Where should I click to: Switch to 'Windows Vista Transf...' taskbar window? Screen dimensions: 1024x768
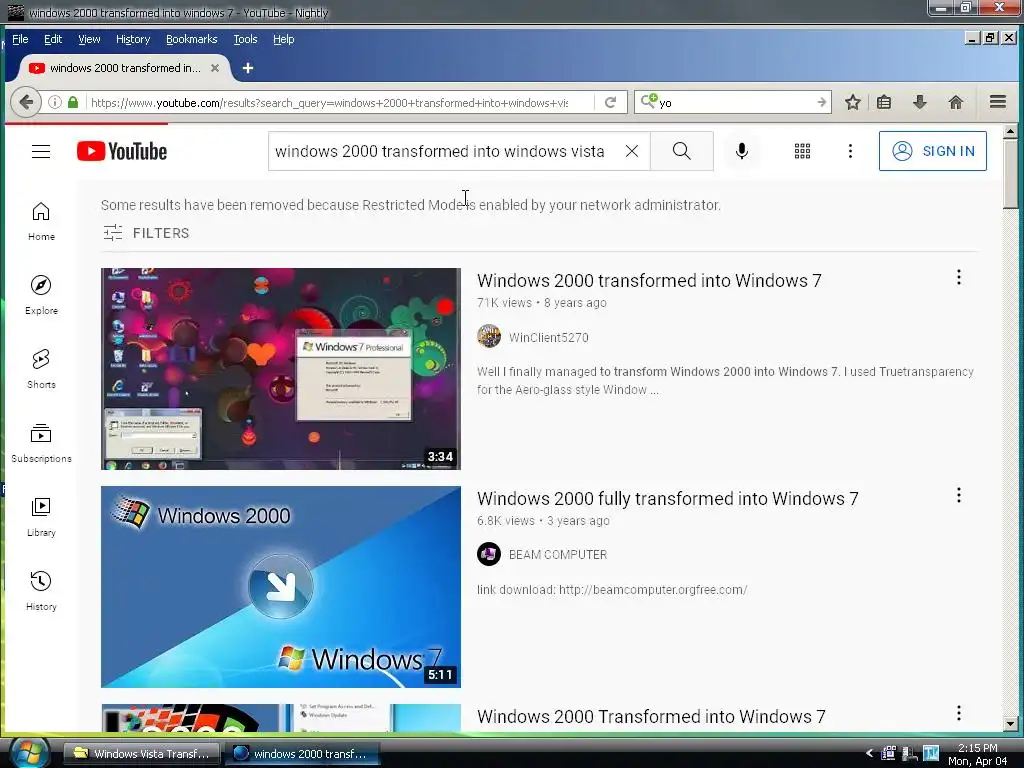tap(142, 753)
